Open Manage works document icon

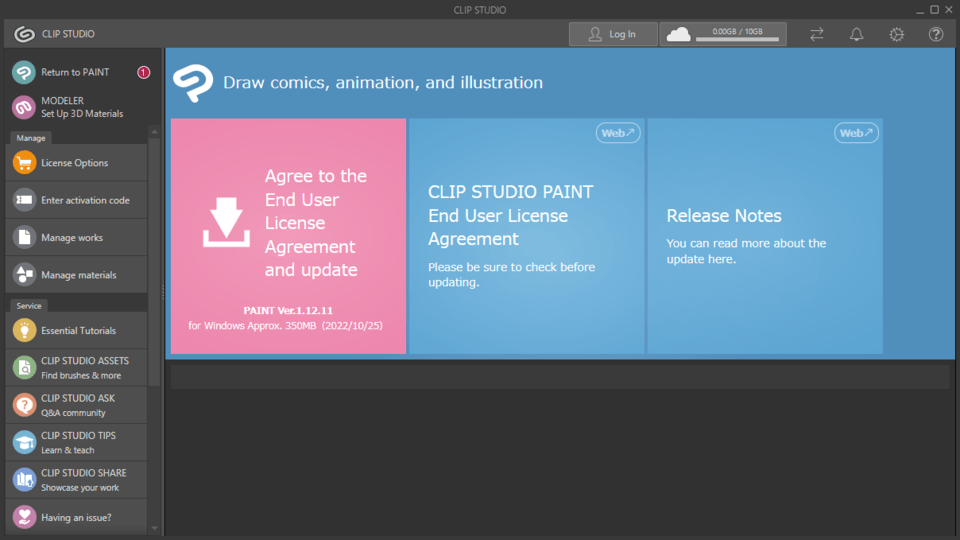[x=24, y=238]
